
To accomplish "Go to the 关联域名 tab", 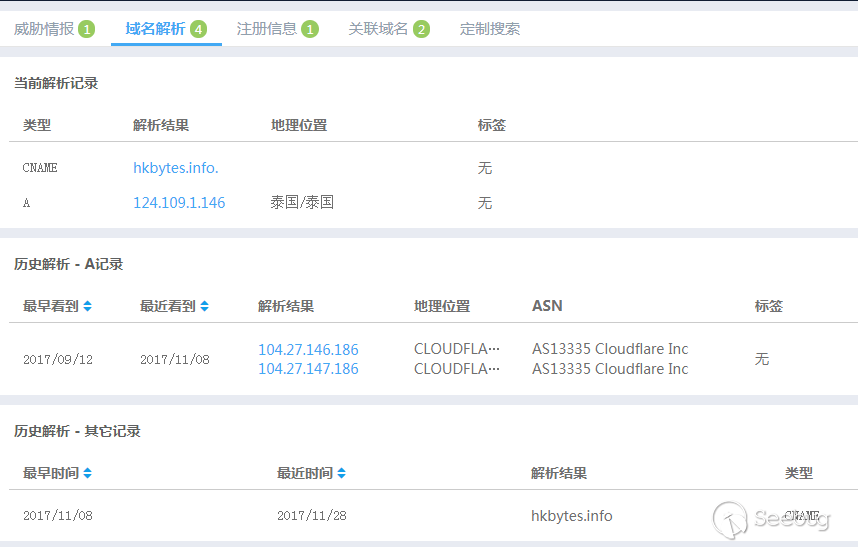I will 378,29.
